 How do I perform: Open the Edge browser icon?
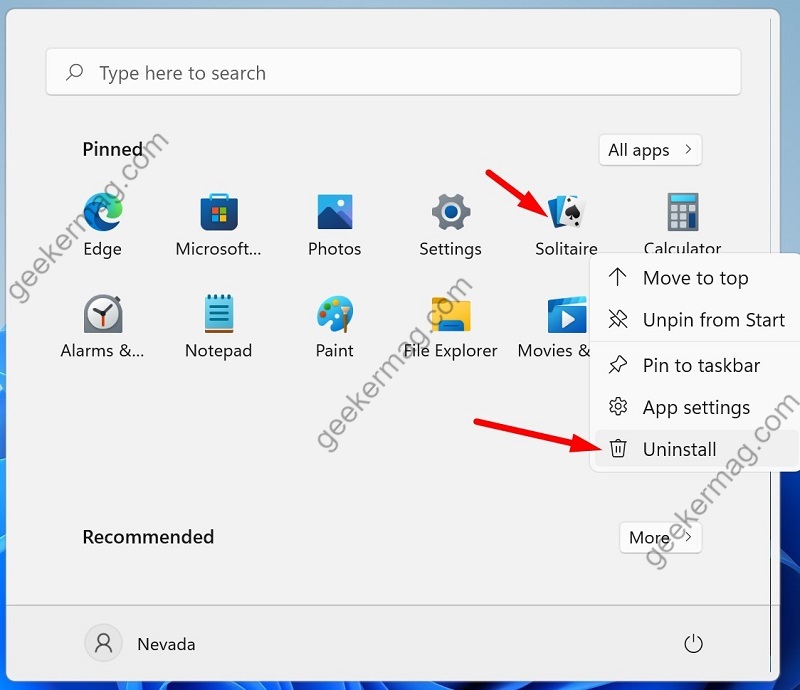(103, 212)
